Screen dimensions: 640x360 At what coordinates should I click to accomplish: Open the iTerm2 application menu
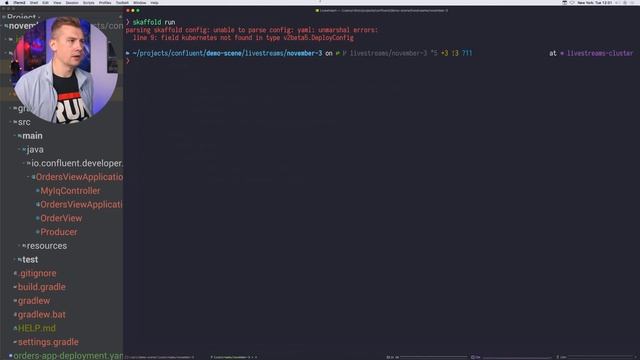(19, 2)
